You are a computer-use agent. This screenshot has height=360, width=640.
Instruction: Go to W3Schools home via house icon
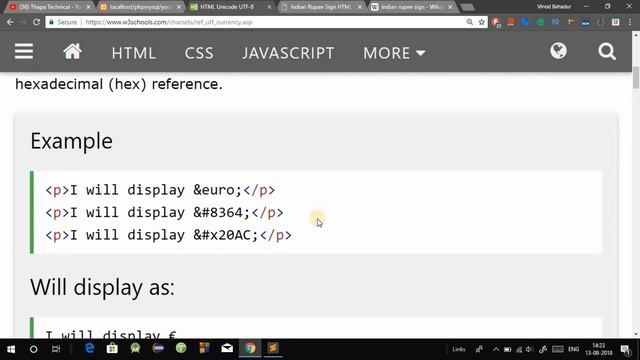(x=72, y=52)
